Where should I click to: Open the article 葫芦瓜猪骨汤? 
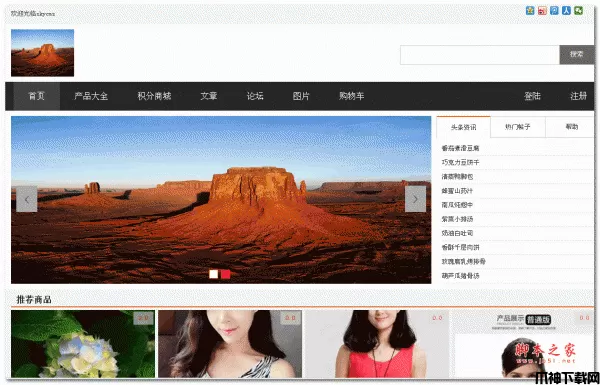[460, 276]
